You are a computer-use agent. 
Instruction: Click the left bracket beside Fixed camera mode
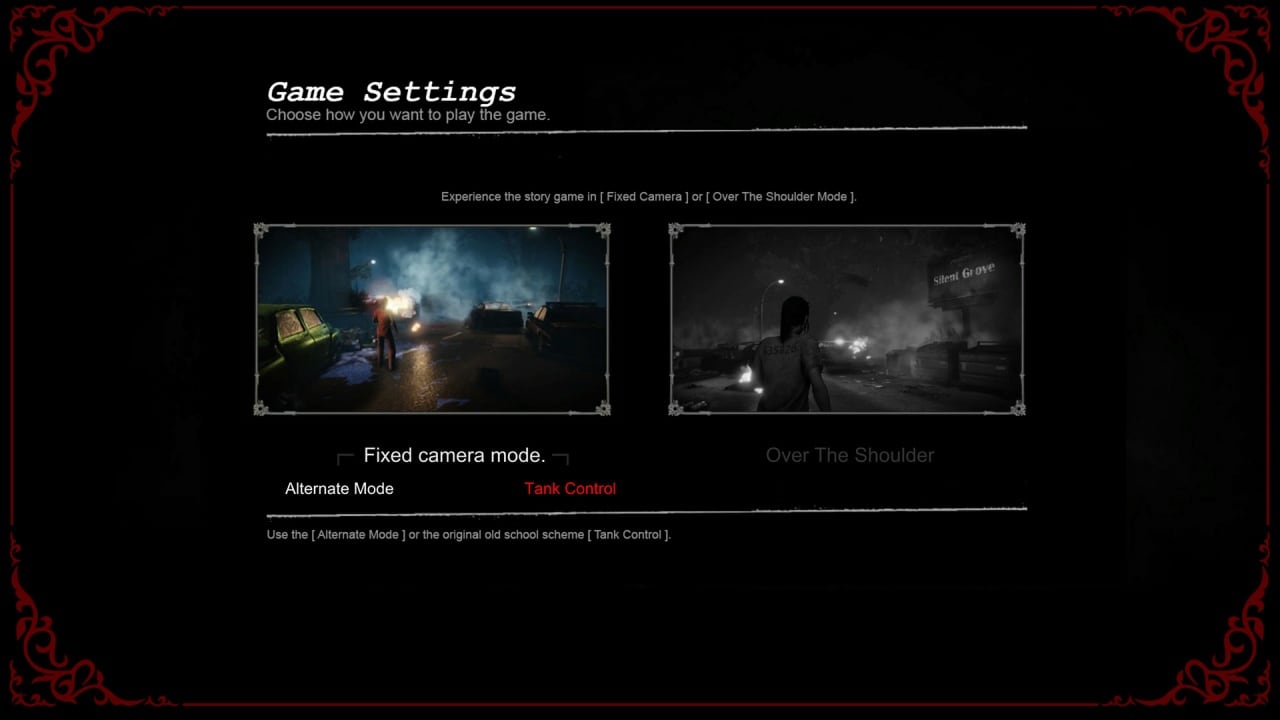(x=345, y=457)
